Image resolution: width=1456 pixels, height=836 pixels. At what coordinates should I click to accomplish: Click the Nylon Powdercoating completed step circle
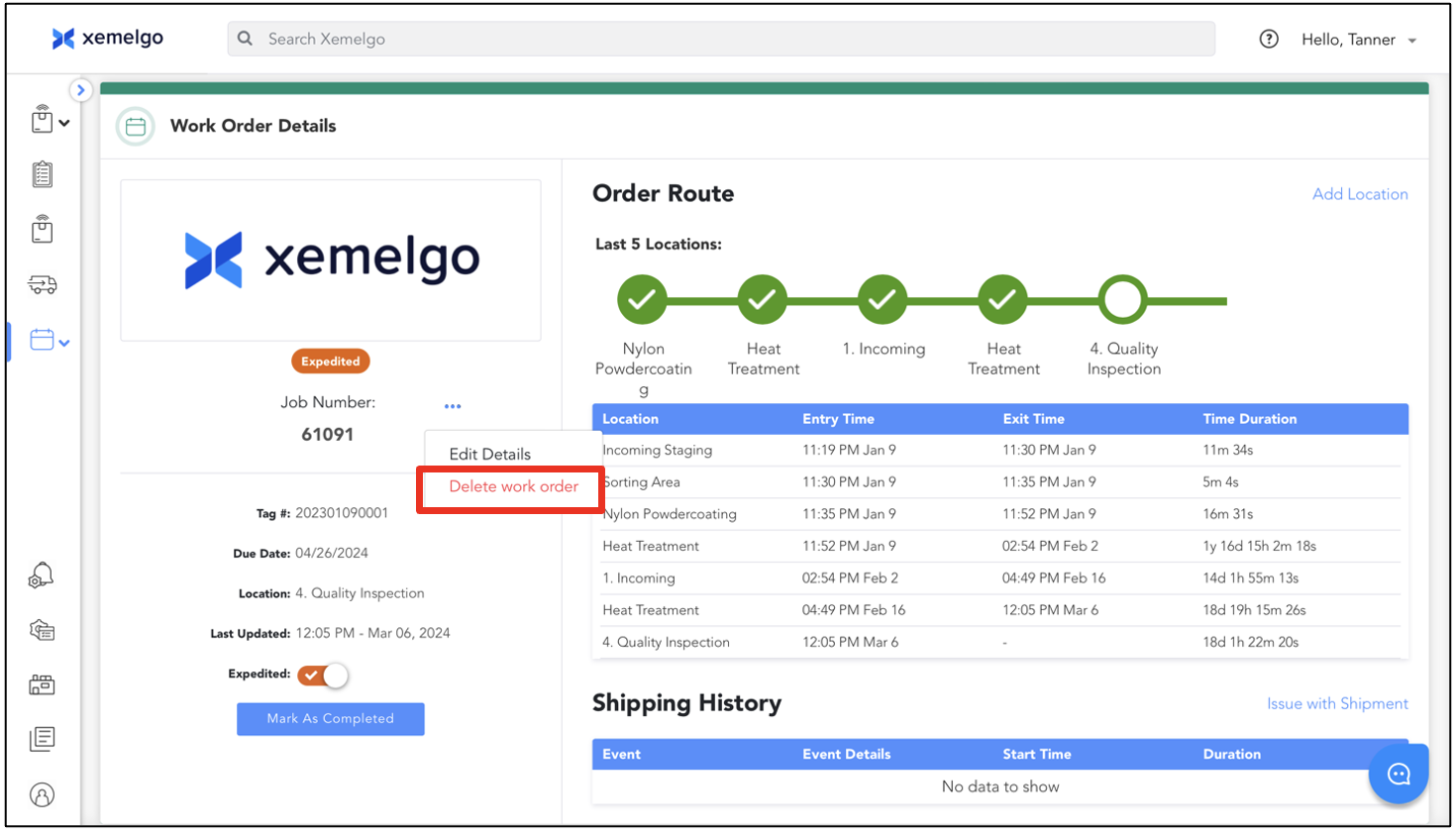pyautogui.click(x=642, y=299)
